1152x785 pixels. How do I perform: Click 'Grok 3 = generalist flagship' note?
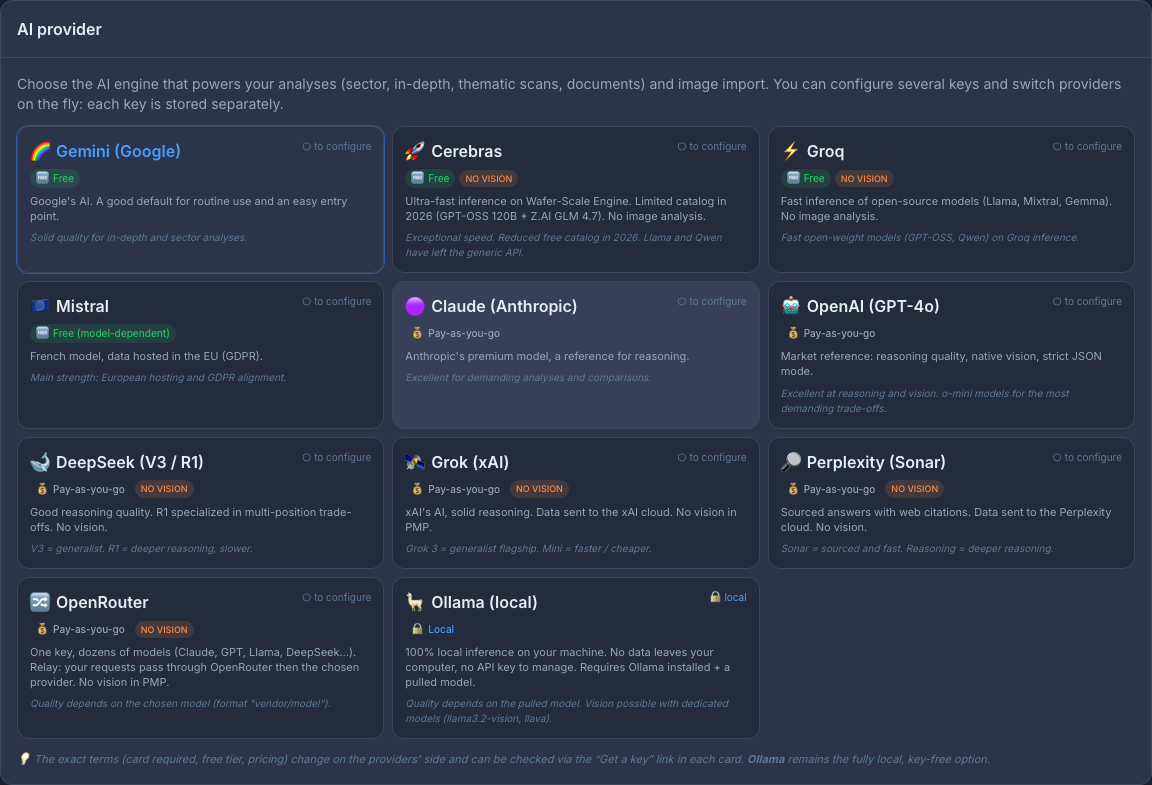pyautogui.click(x=528, y=548)
